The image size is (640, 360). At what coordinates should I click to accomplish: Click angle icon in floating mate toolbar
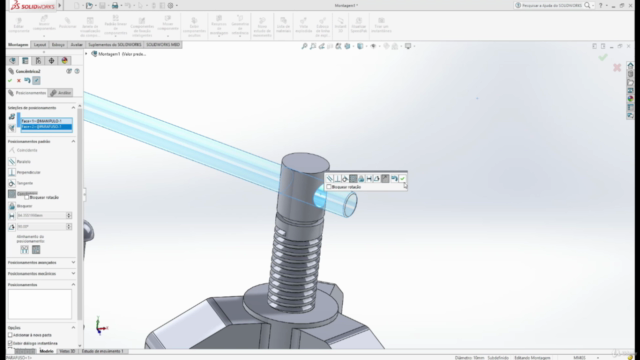point(377,178)
